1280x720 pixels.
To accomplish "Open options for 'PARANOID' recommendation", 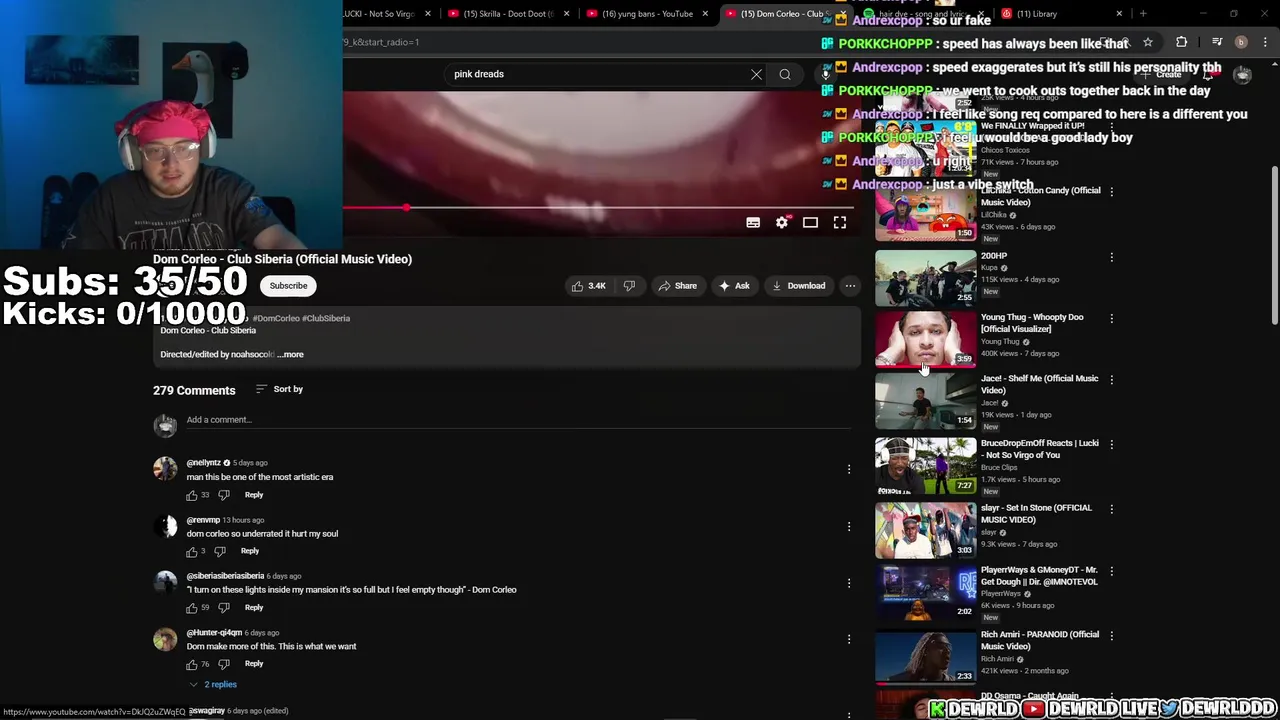I will [1111, 636].
